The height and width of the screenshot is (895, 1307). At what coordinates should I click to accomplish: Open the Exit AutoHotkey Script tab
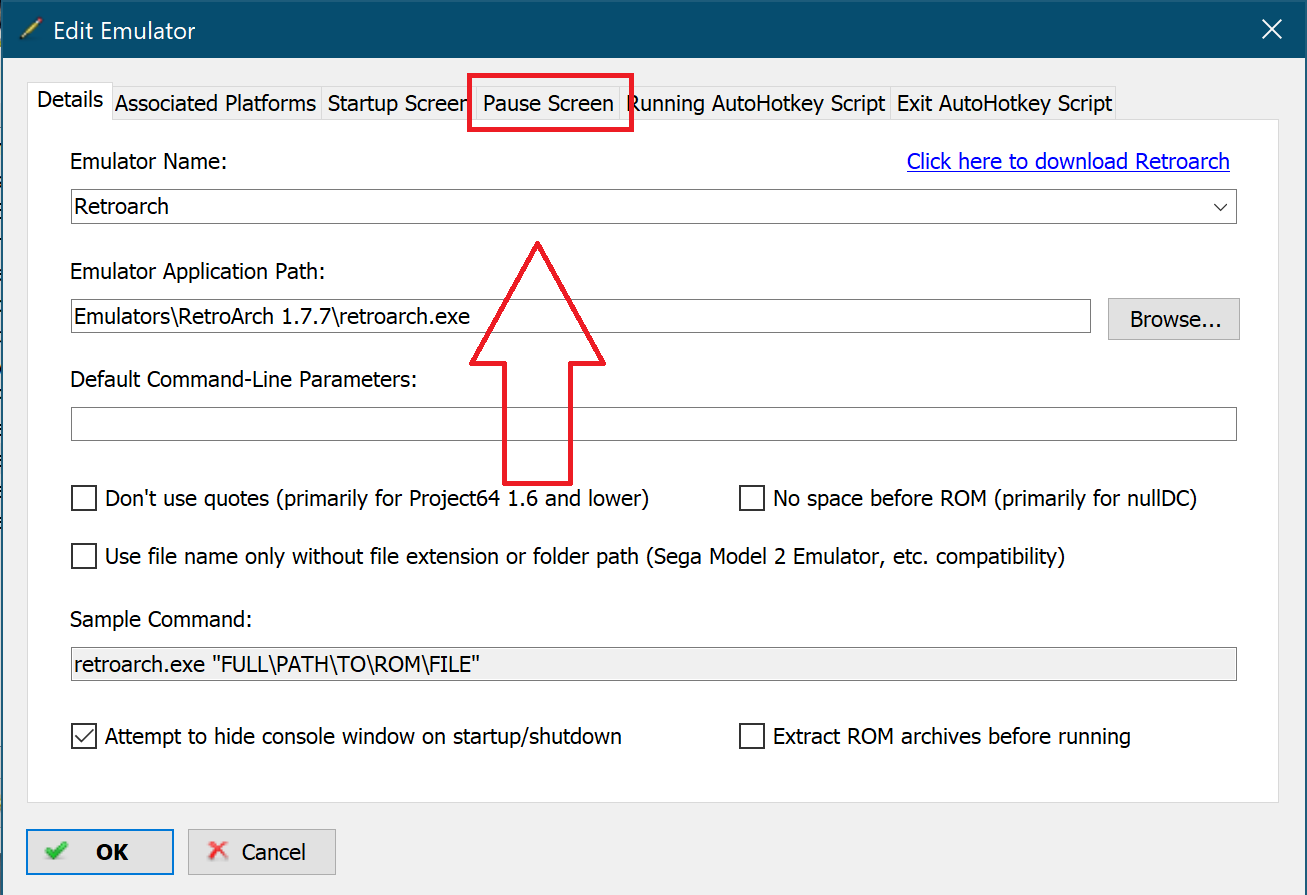click(1004, 103)
